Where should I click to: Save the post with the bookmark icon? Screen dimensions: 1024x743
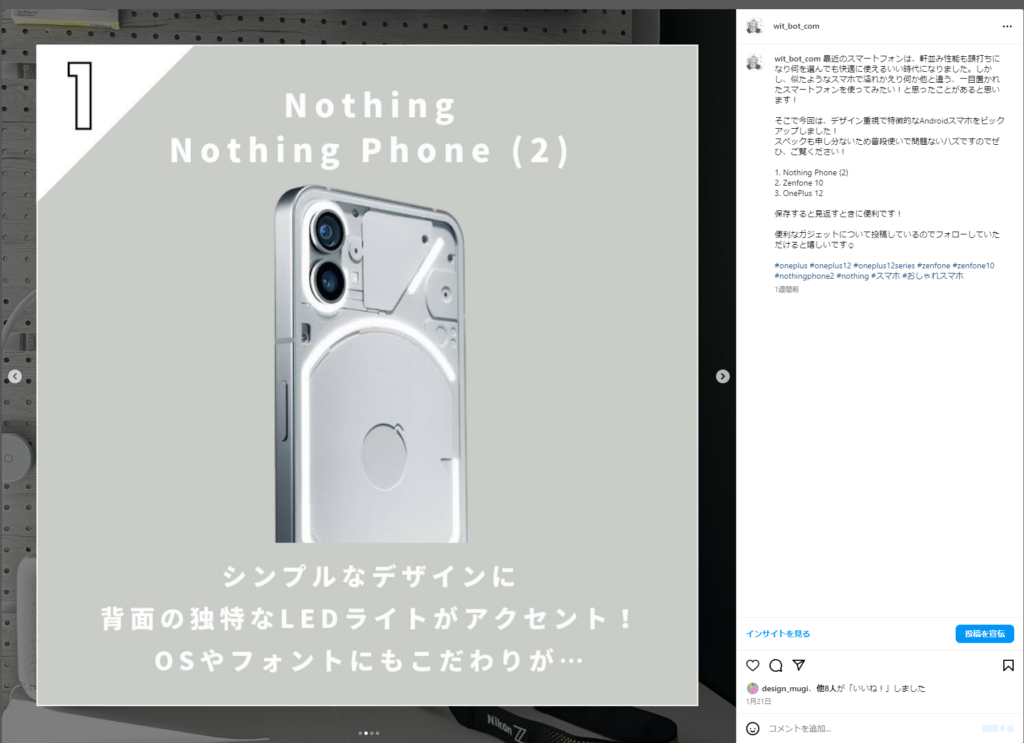point(1008,665)
